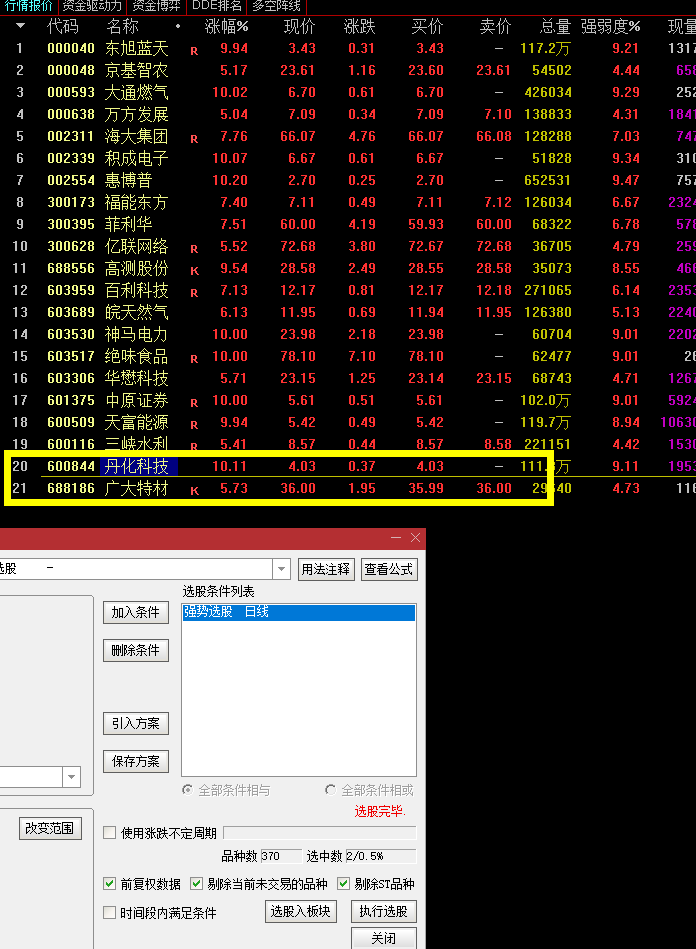Viewport: 696px width, 949px height.
Task: Select stock code 300173
Action: (x=71, y=202)
